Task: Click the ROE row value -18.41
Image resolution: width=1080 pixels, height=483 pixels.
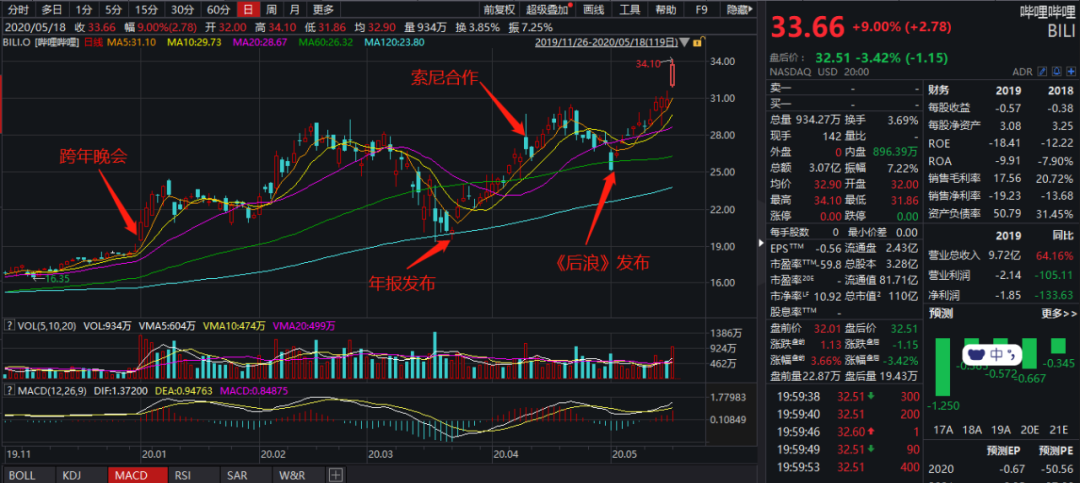Action: 1007,143
